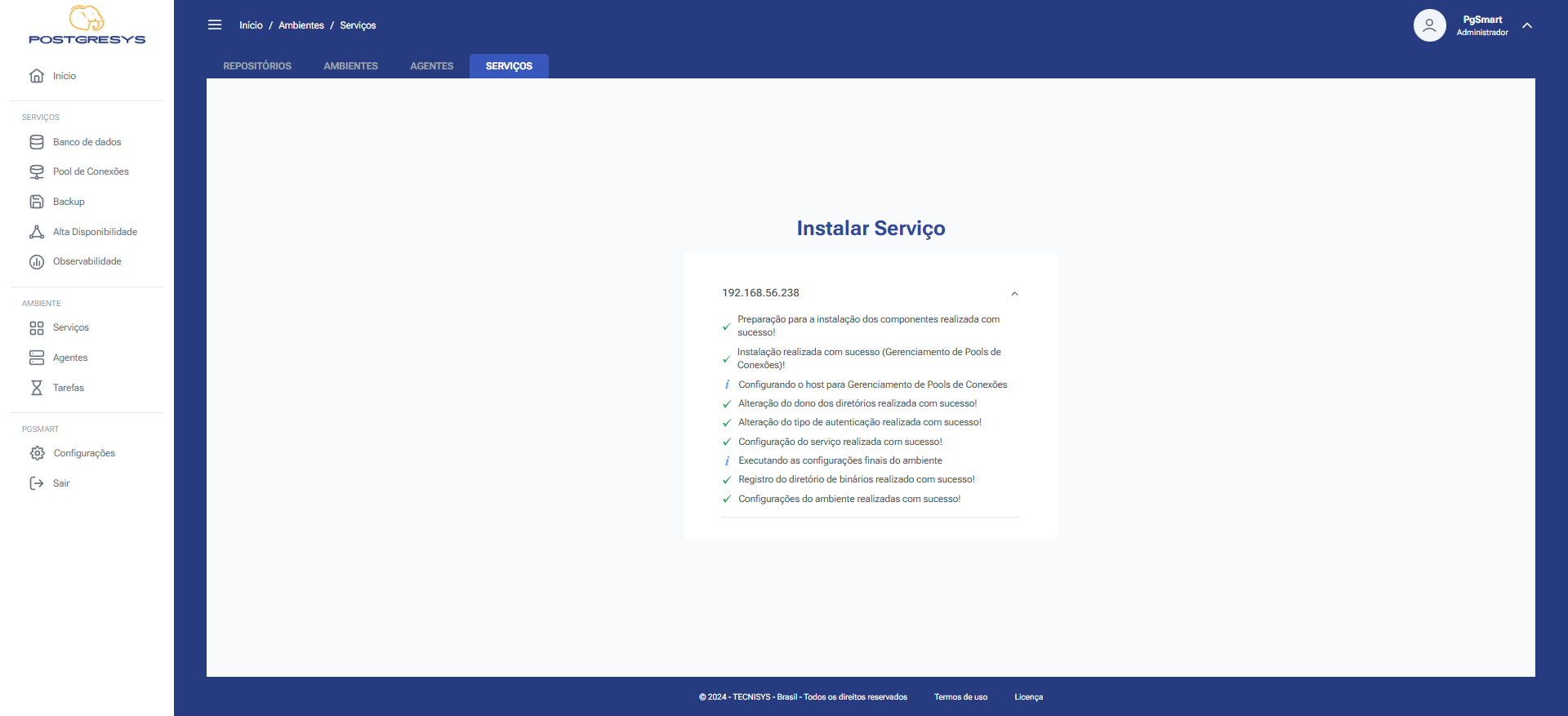The image size is (1568, 716).
Task: Click the checkmark beside 'Instalação realizada com sucesso'
Action: tap(726, 359)
